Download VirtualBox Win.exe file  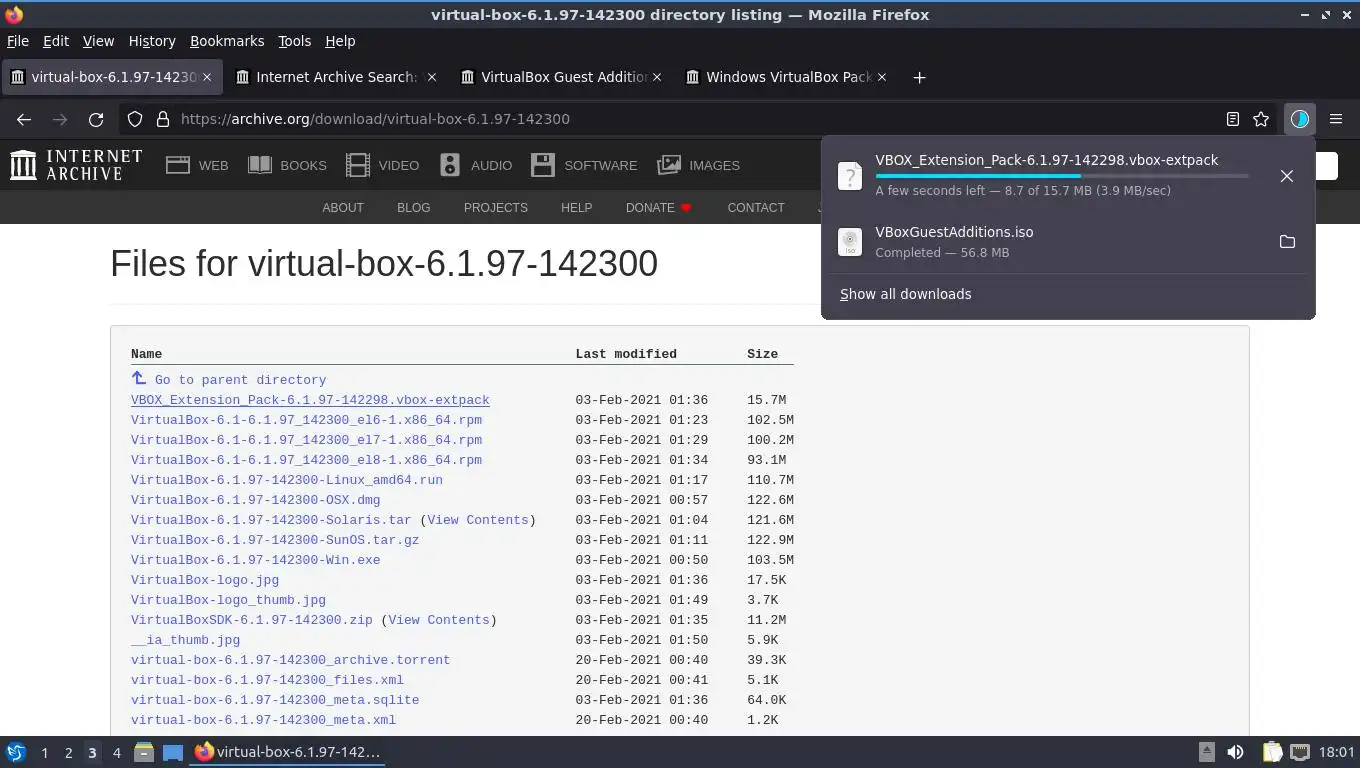tap(255, 560)
